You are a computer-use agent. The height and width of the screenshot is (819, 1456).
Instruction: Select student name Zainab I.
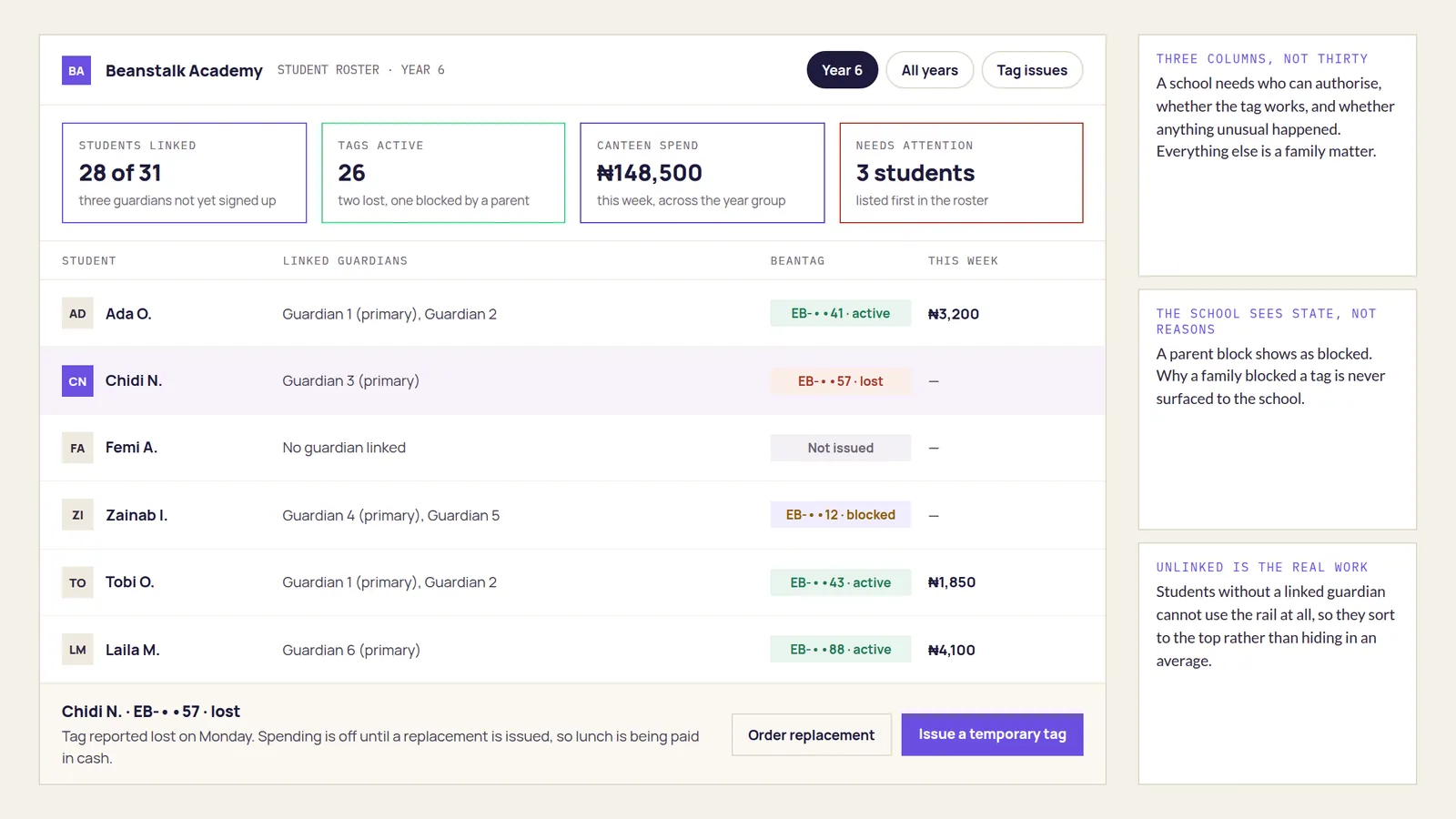point(136,515)
